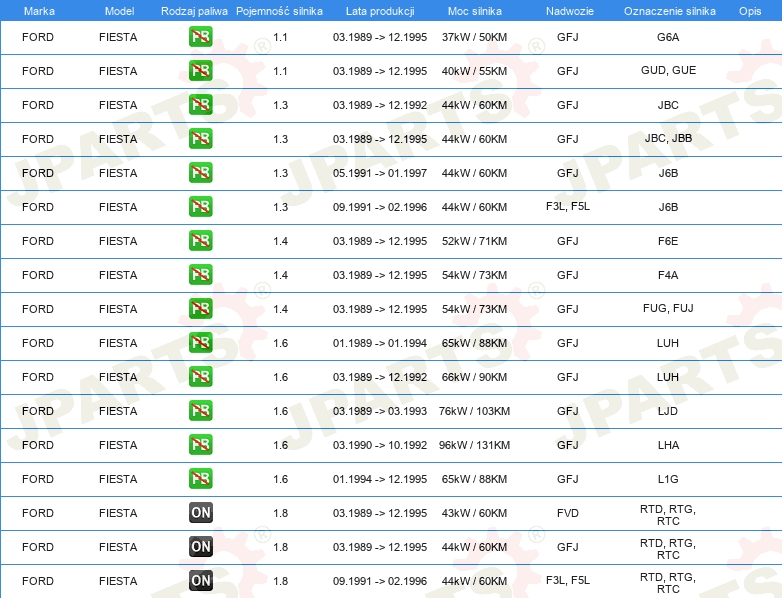Click production dates 01.1994 -> 12.1995

click(380, 479)
